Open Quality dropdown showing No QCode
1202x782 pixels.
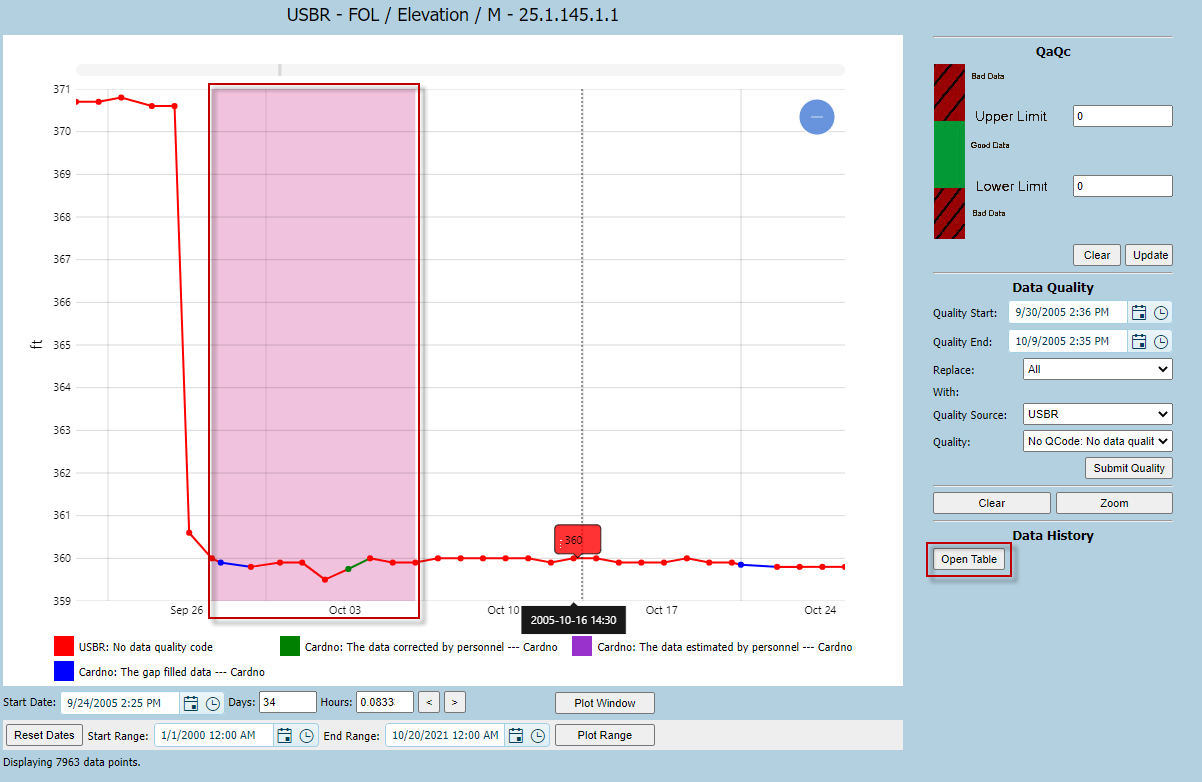tap(1098, 440)
